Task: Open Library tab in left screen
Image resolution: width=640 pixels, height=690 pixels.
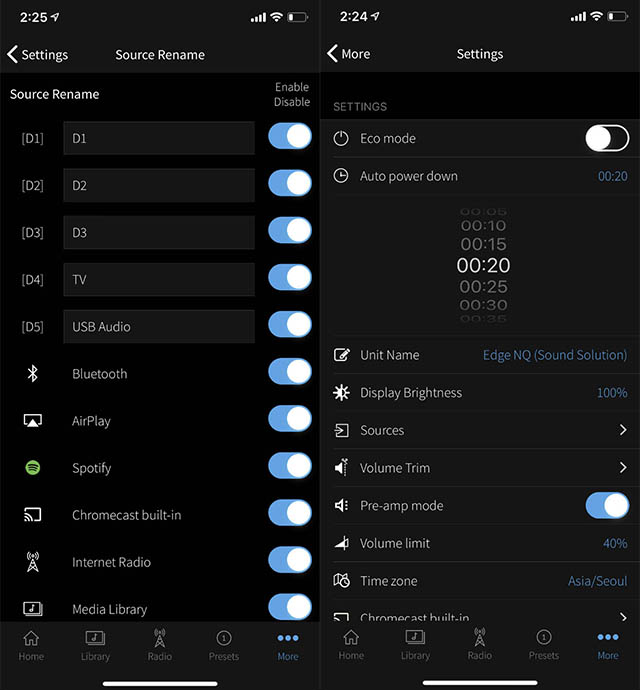Action: point(95,645)
